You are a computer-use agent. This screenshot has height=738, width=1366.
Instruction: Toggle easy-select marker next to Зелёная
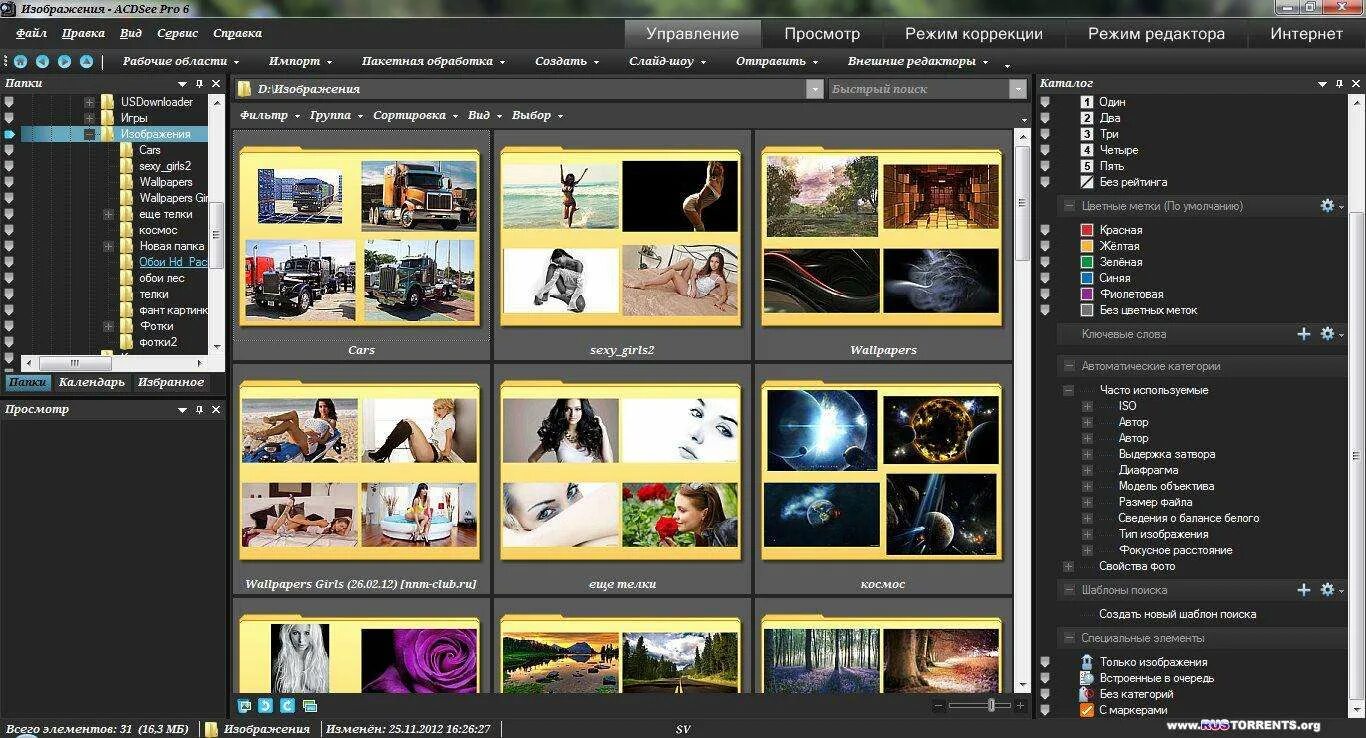[1045, 262]
